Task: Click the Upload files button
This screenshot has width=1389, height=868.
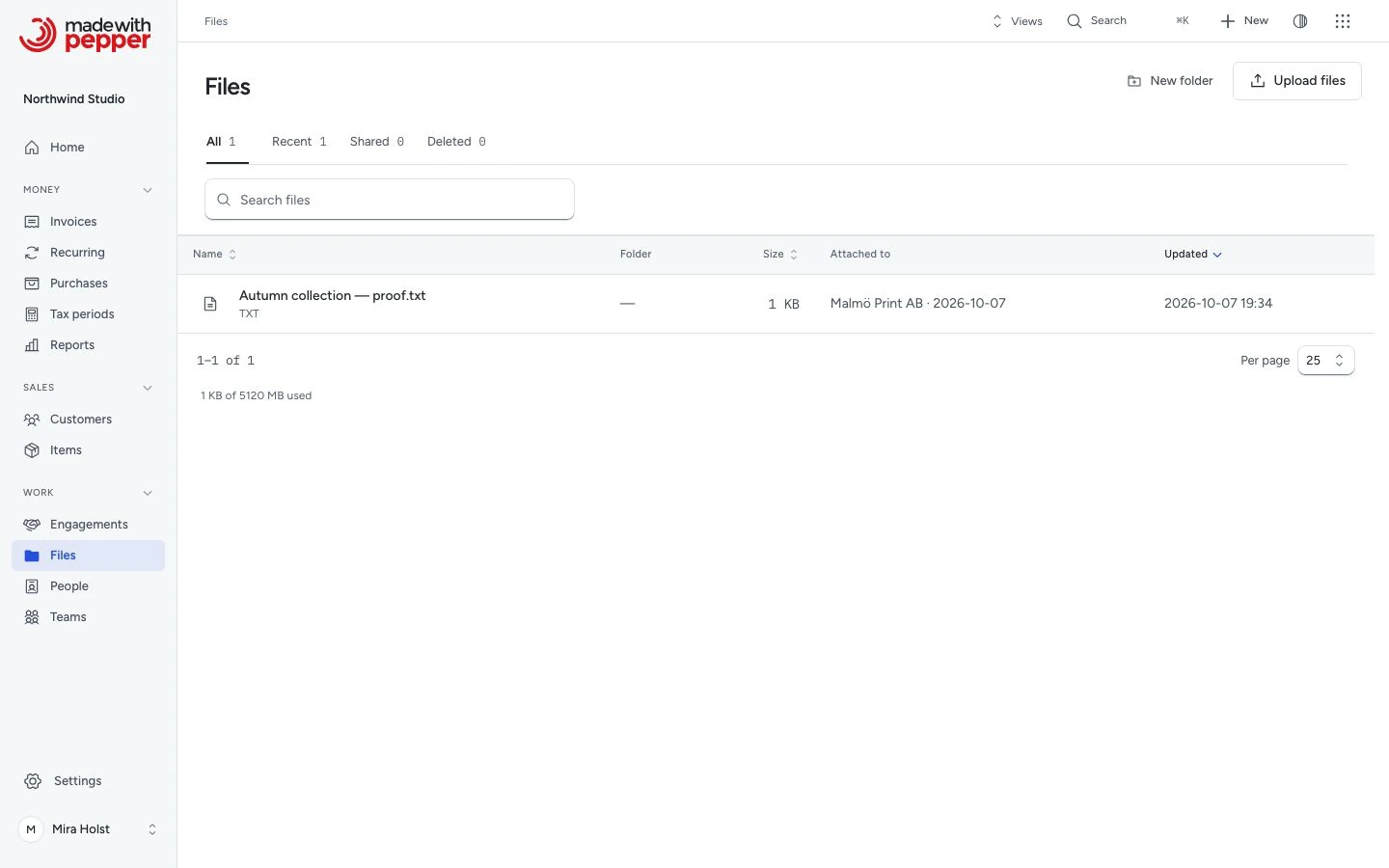Action: tap(1297, 81)
